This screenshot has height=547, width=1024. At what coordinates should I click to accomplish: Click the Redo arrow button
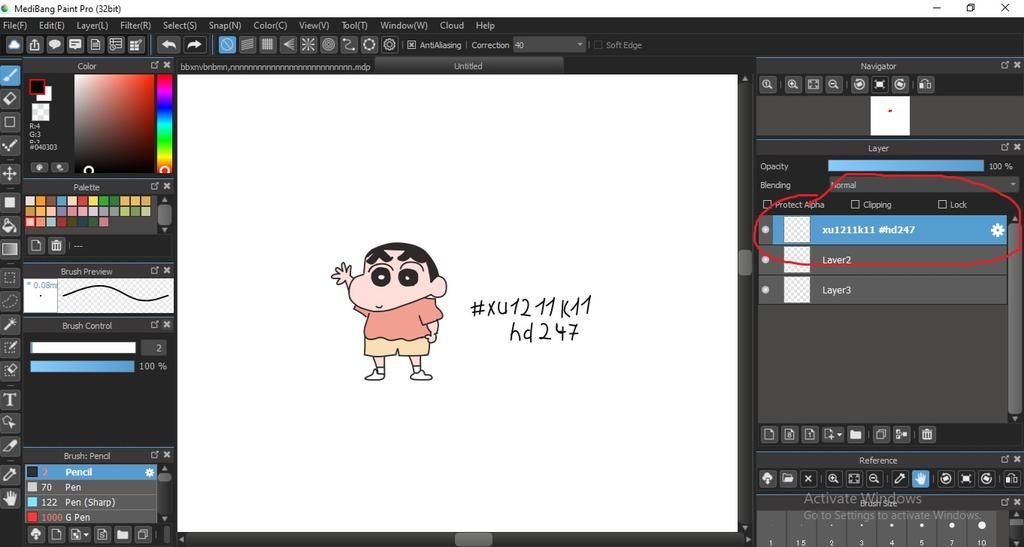coord(194,44)
